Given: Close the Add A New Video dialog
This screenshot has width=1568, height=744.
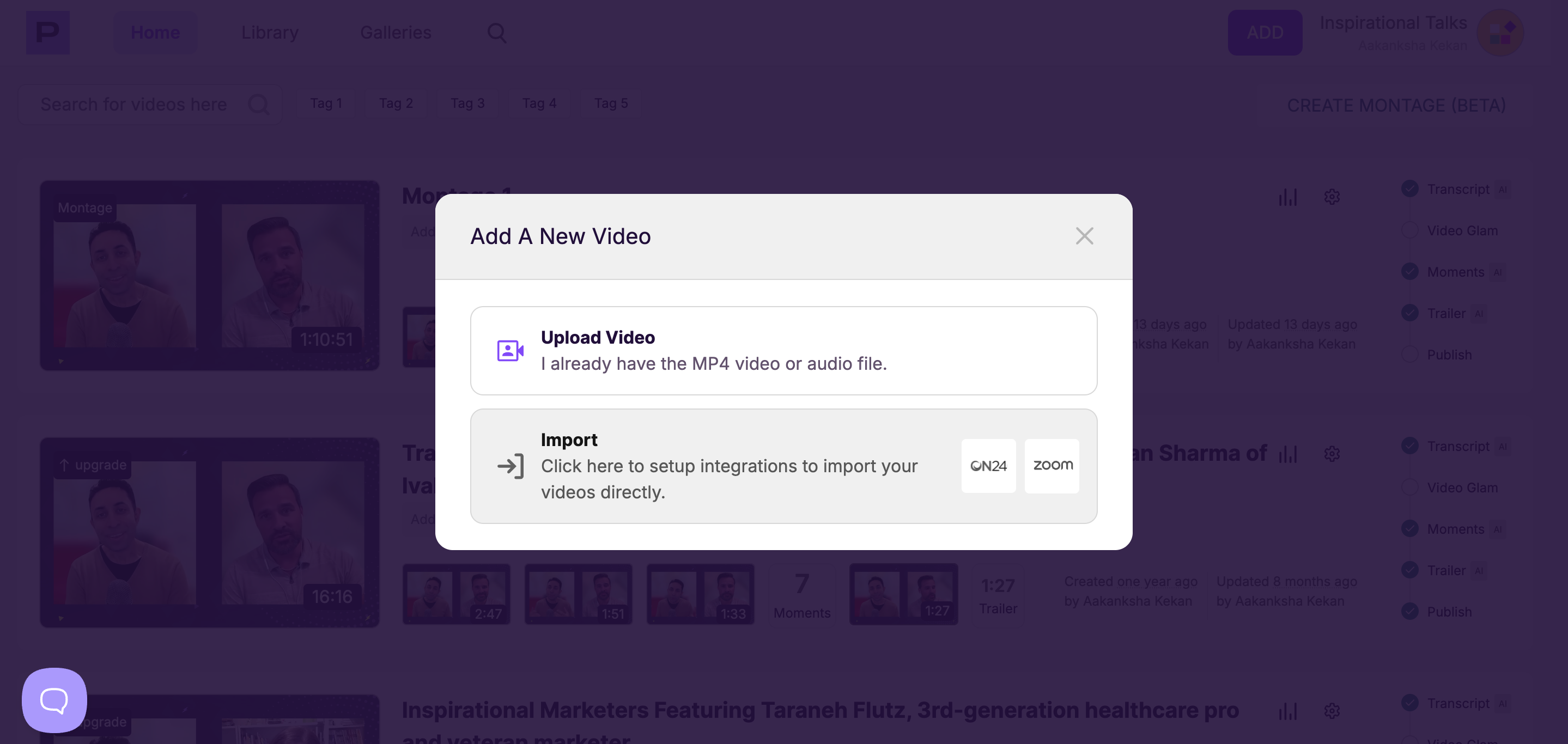Looking at the screenshot, I should tap(1084, 236).
